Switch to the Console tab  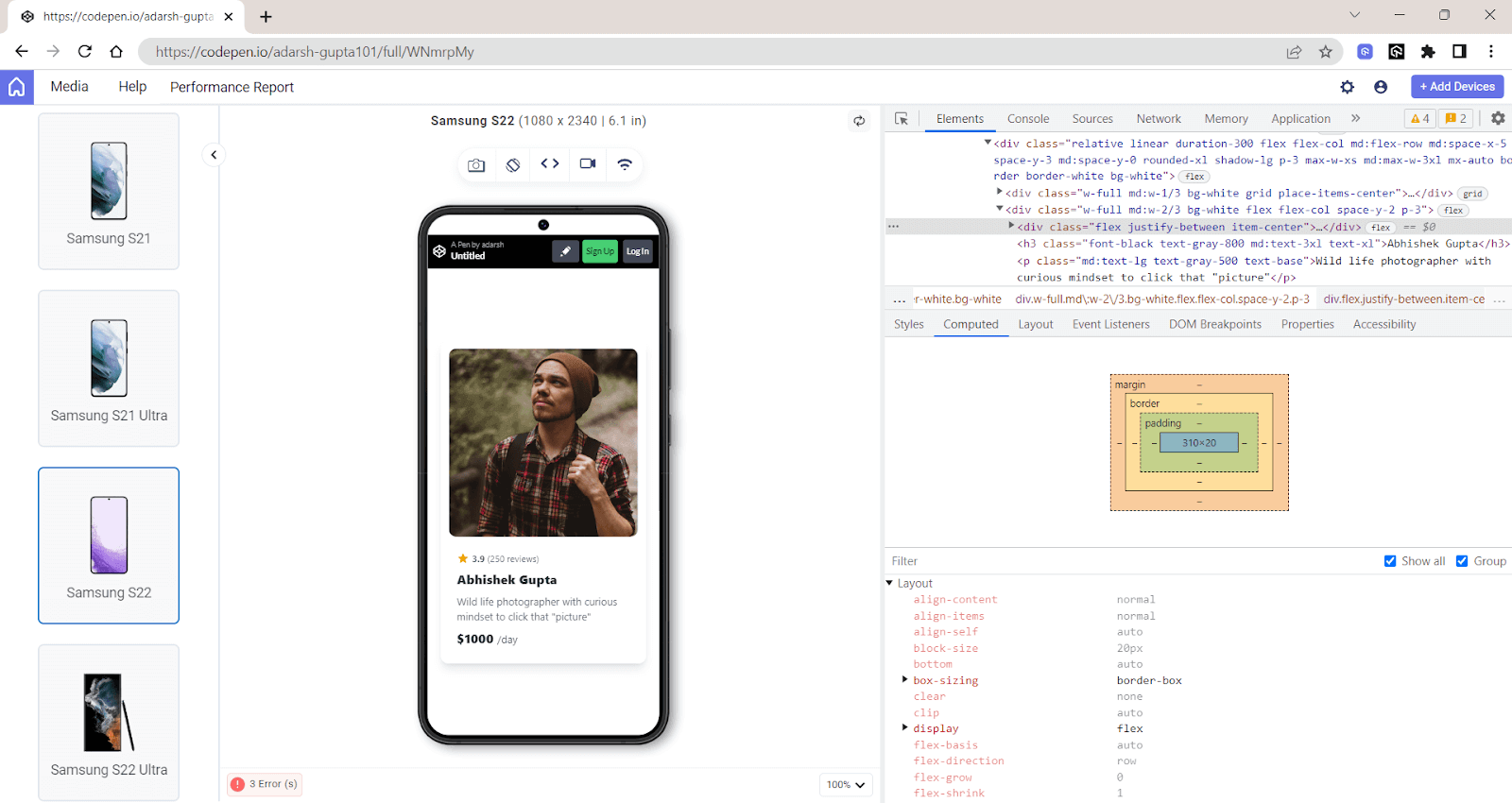(x=1028, y=119)
